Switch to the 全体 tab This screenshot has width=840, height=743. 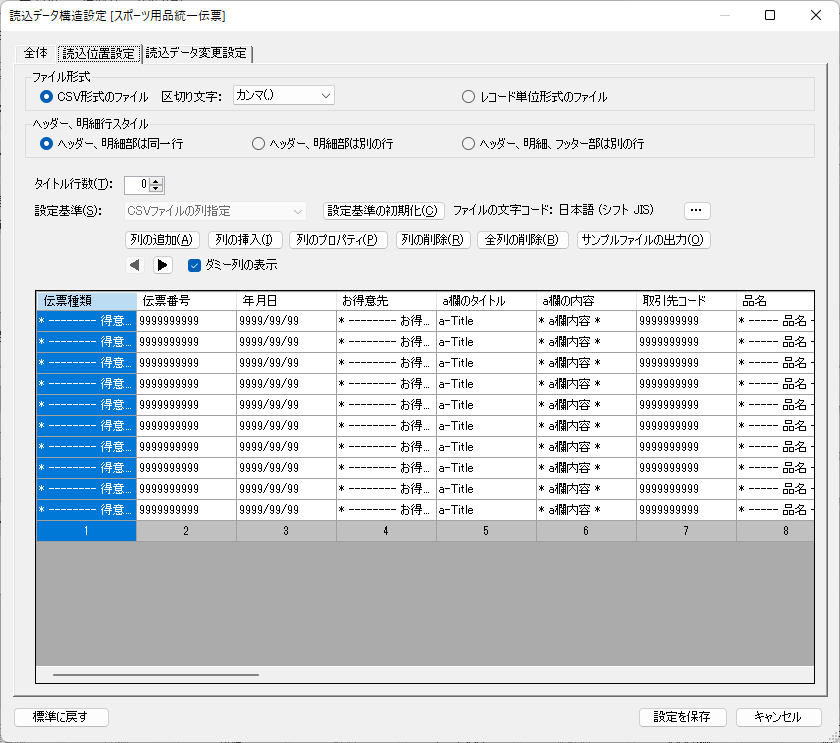(35, 53)
